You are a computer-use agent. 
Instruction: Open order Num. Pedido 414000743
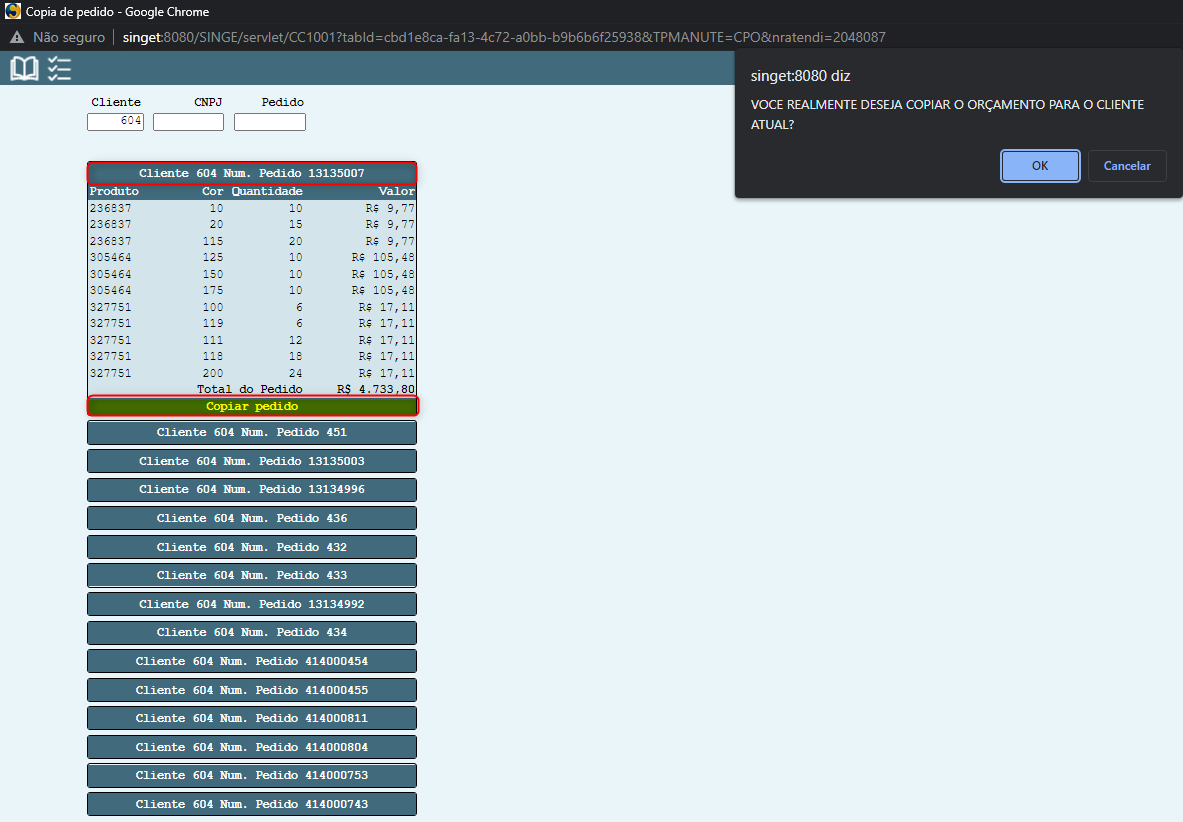click(x=252, y=804)
